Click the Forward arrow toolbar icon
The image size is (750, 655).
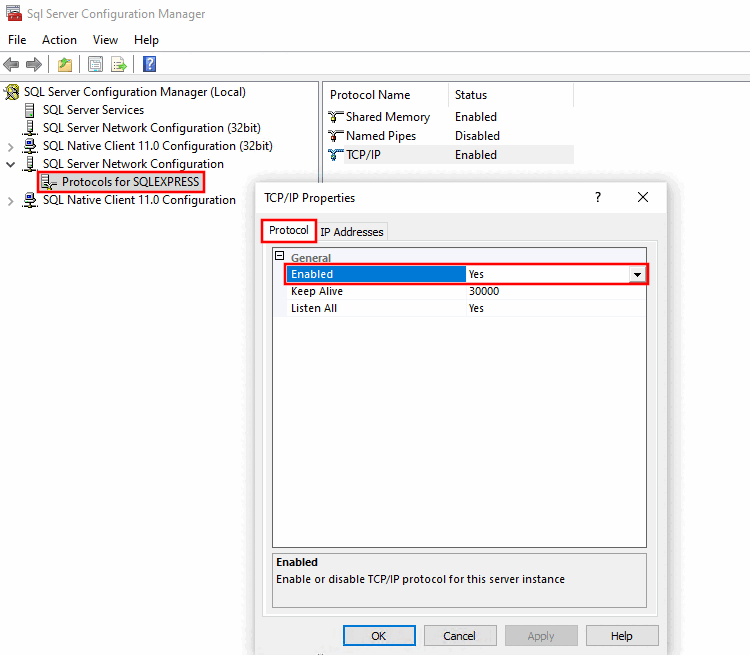33,64
